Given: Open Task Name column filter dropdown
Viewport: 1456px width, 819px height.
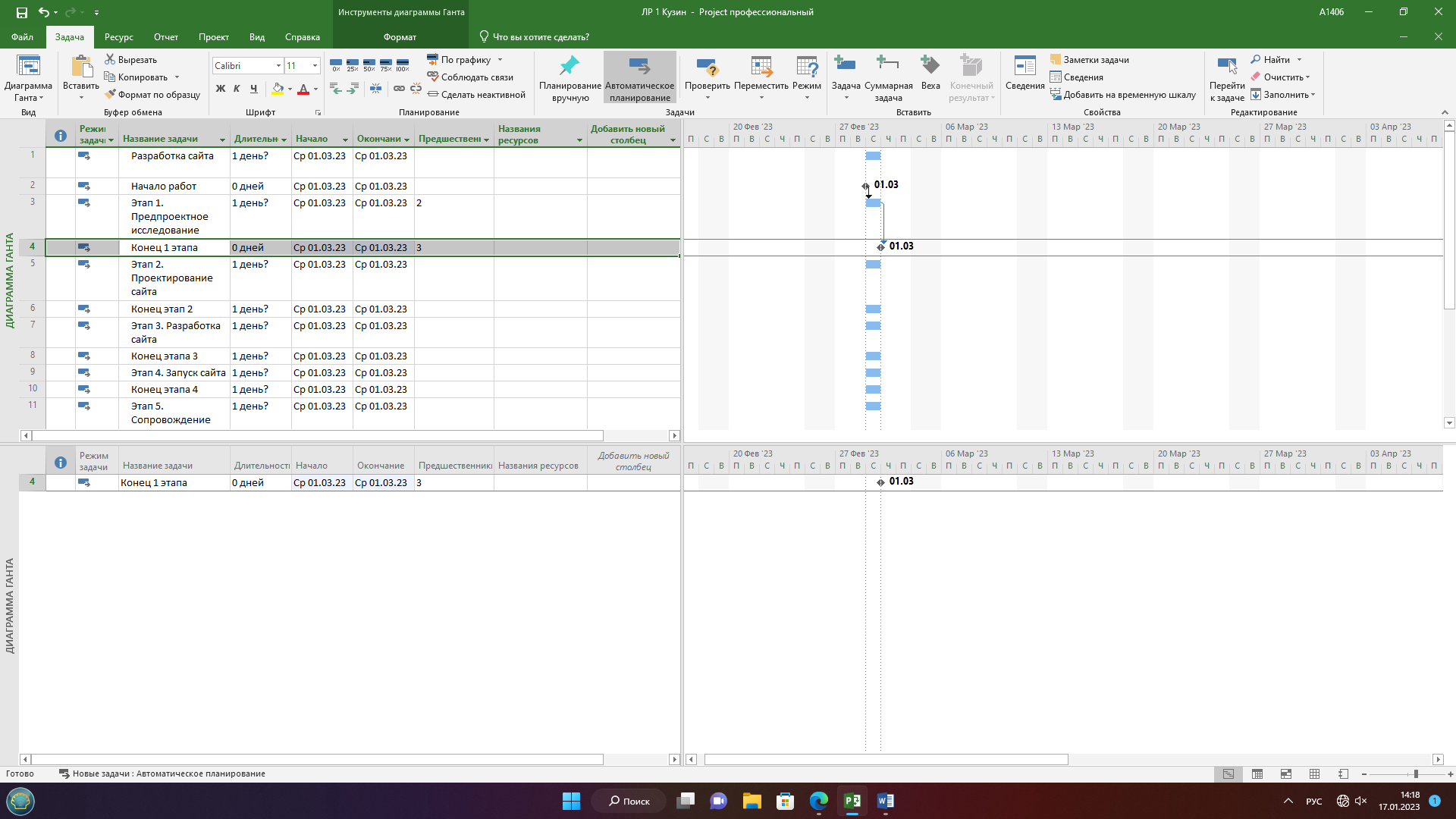Looking at the screenshot, I should [222, 140].
